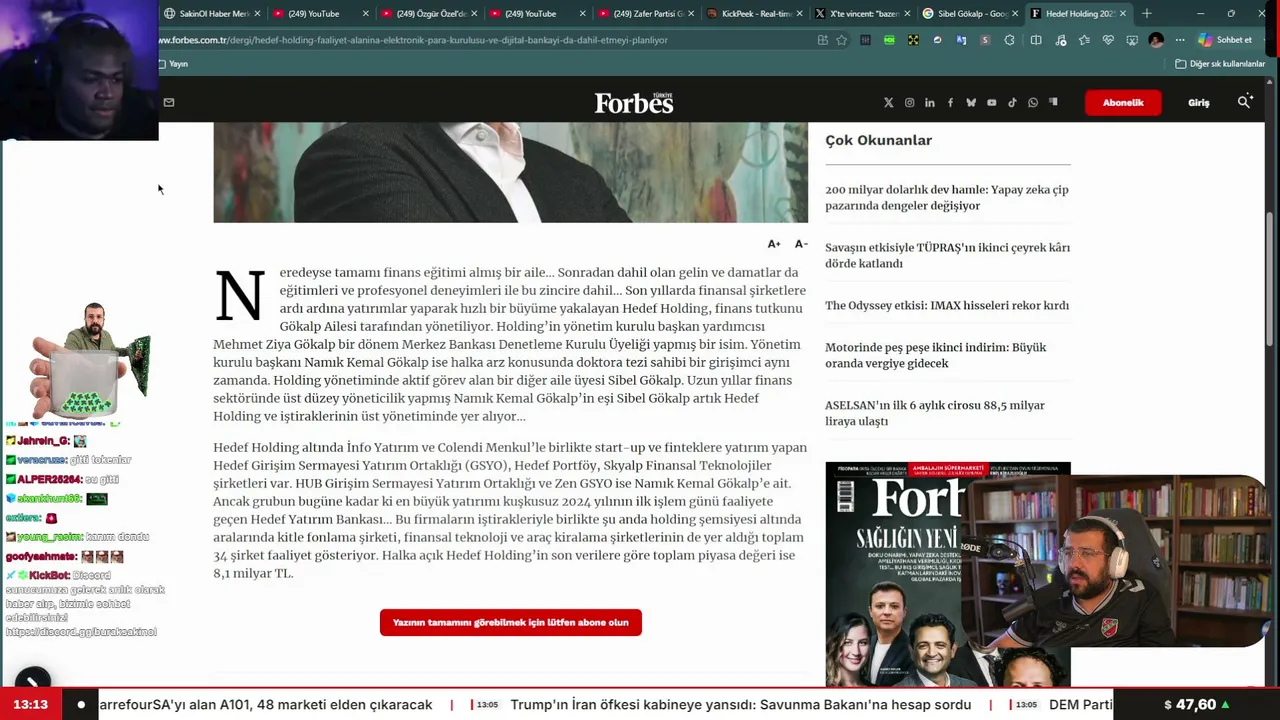Click the Forbes magazine cover thumbnail
Viewport: 1280px width, 720px height.
pyautogui.click(x=893, y=574)
